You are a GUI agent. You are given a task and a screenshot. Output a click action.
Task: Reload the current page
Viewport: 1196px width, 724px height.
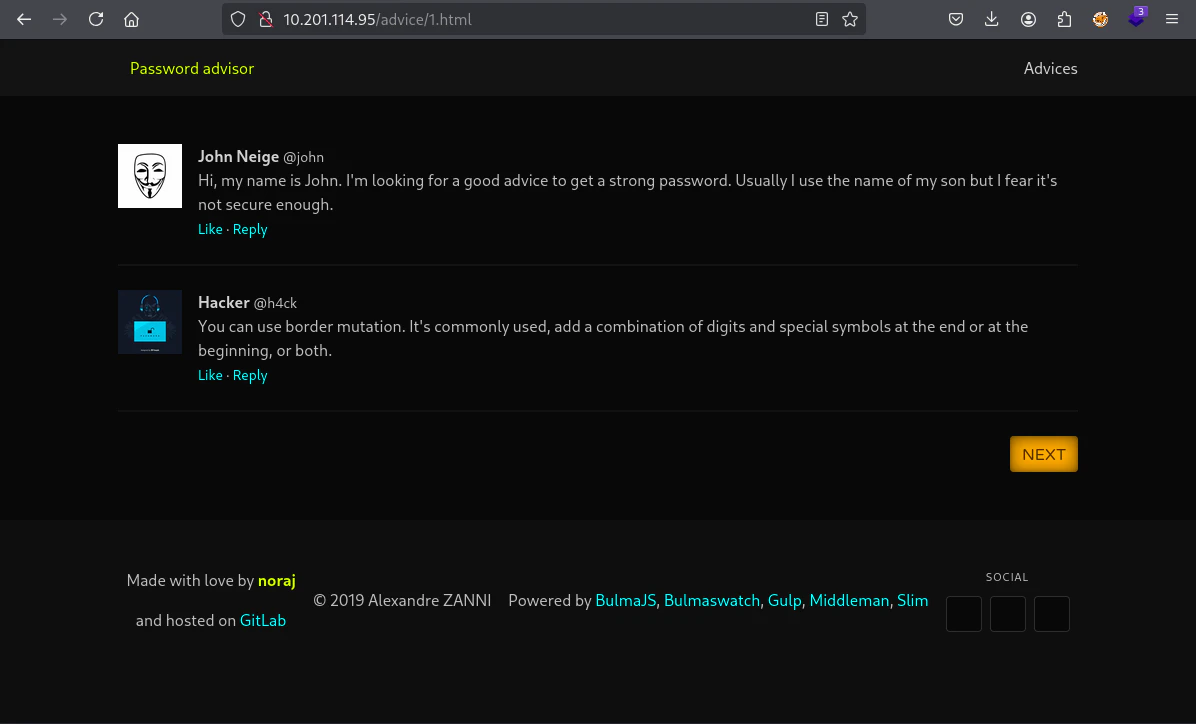click(96, 20)
